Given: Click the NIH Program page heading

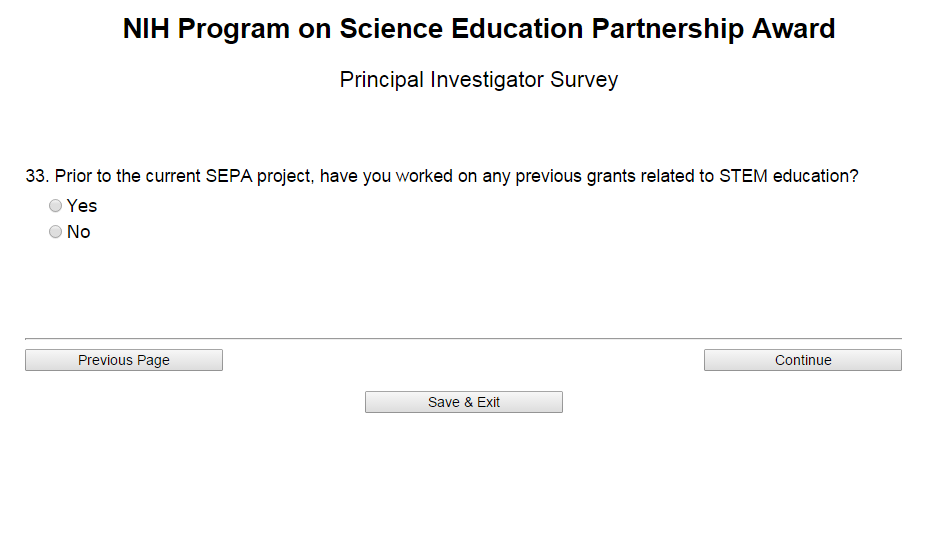Looking at the screenshot, I should 479,29.
